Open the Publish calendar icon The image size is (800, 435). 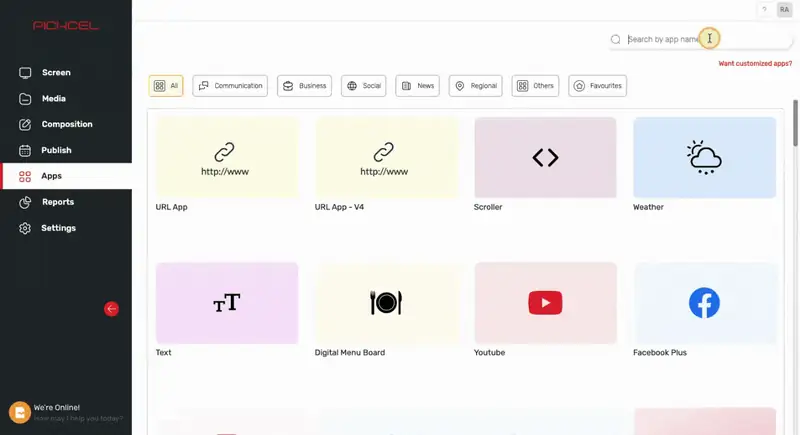(x=25, y=150)
